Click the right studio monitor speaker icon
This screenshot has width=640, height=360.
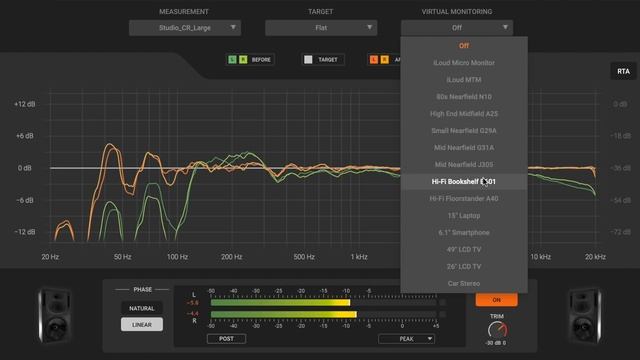(x=585, y=316)
